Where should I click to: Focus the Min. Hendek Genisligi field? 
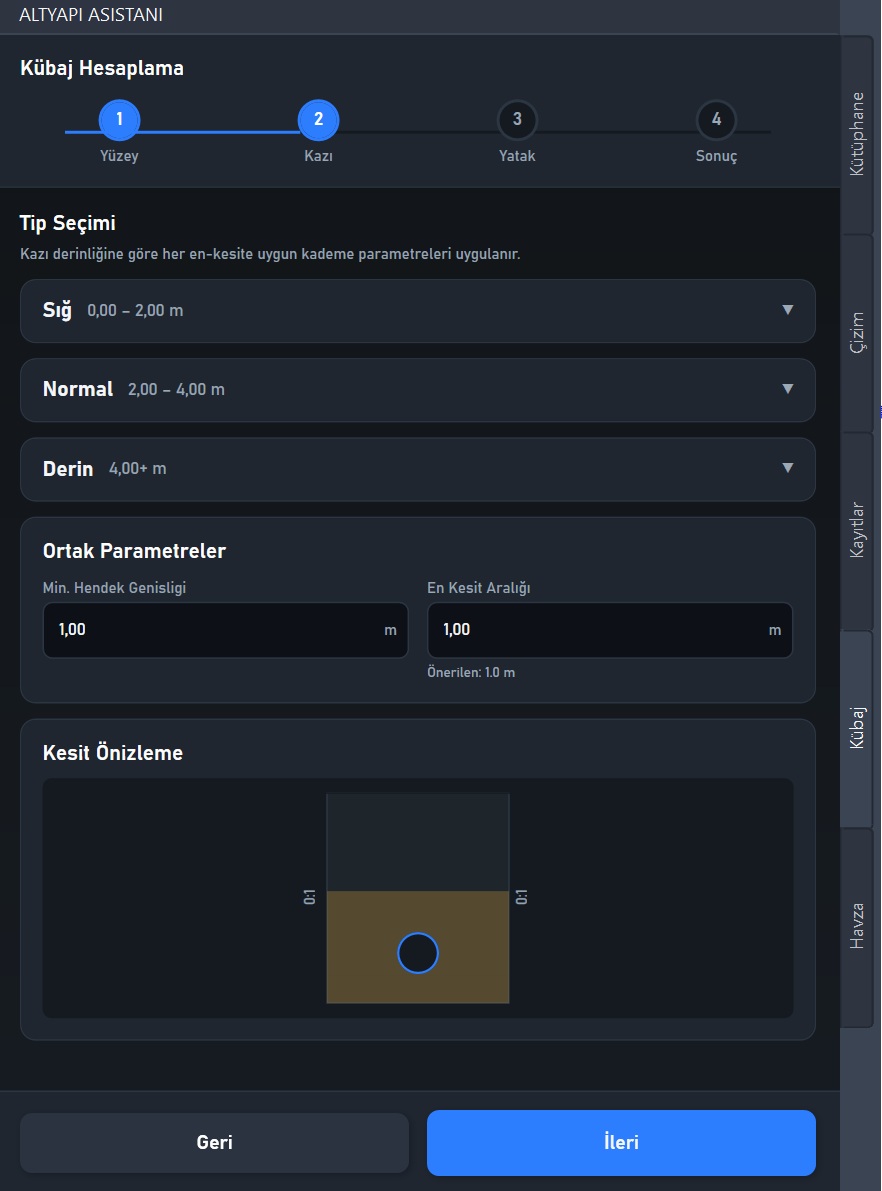click(226, 630)
